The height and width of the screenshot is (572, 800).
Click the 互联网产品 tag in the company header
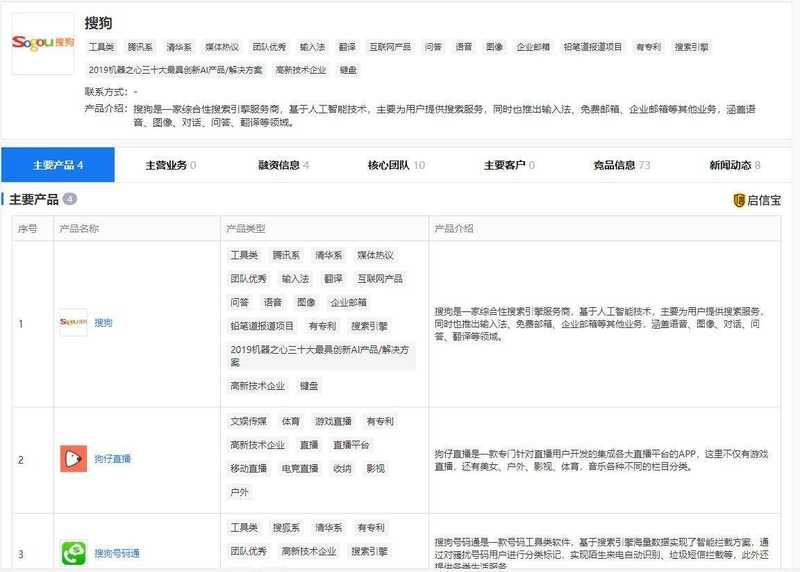pyautogui.click(x=390, y=47)
